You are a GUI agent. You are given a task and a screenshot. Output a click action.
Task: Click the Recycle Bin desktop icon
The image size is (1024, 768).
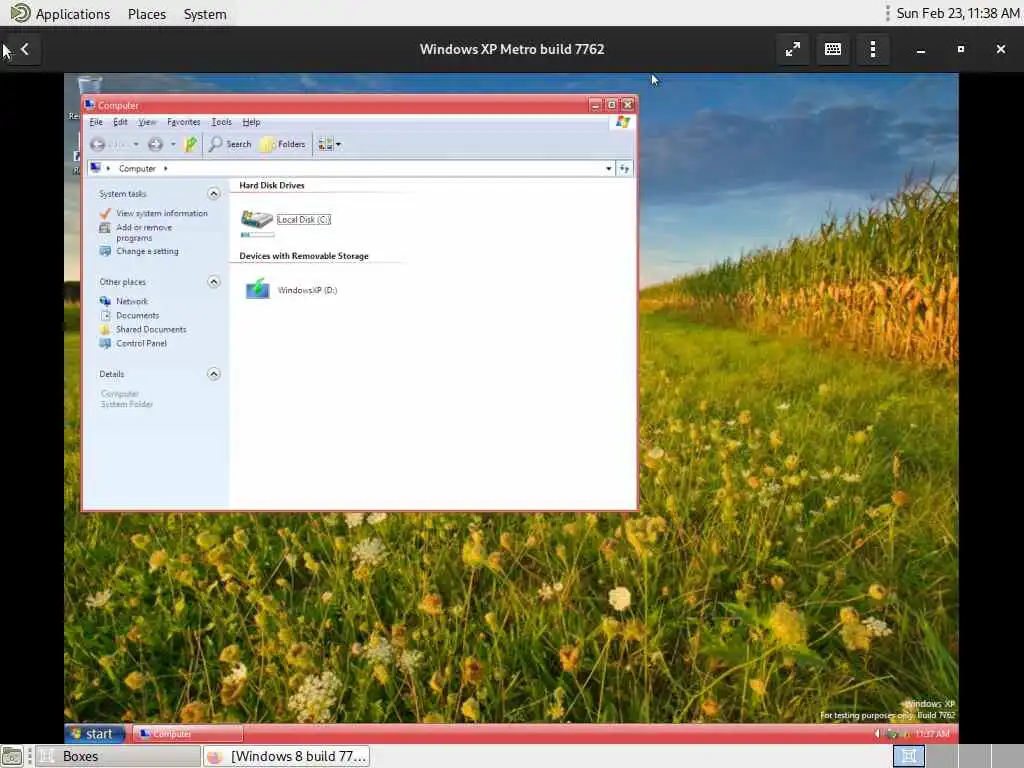(x=89, y=85)
